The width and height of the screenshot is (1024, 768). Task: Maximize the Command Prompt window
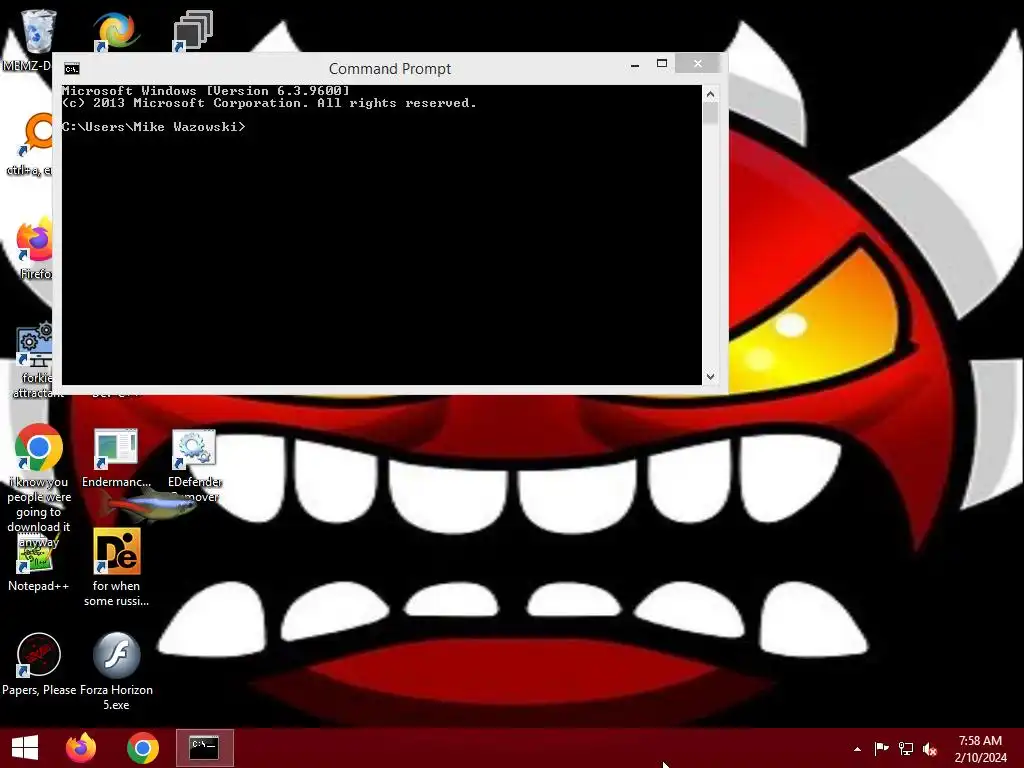[662, 63]
